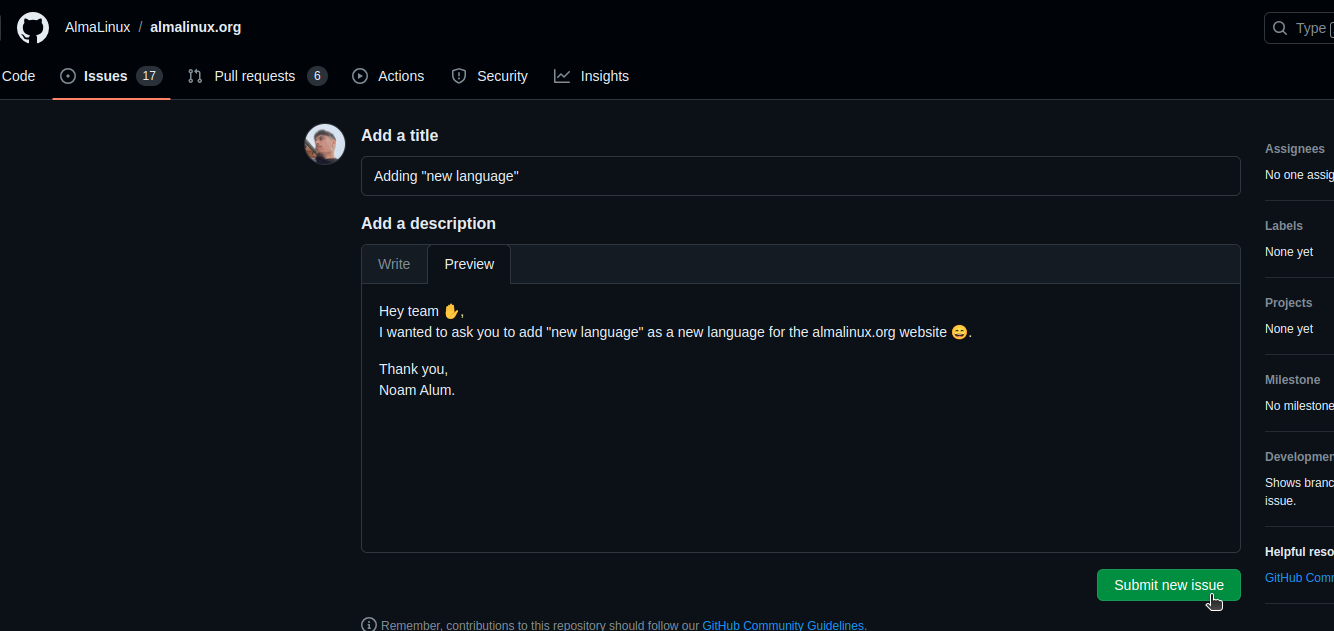
Task: Expand the Labels section
Action: (1283, 226)
